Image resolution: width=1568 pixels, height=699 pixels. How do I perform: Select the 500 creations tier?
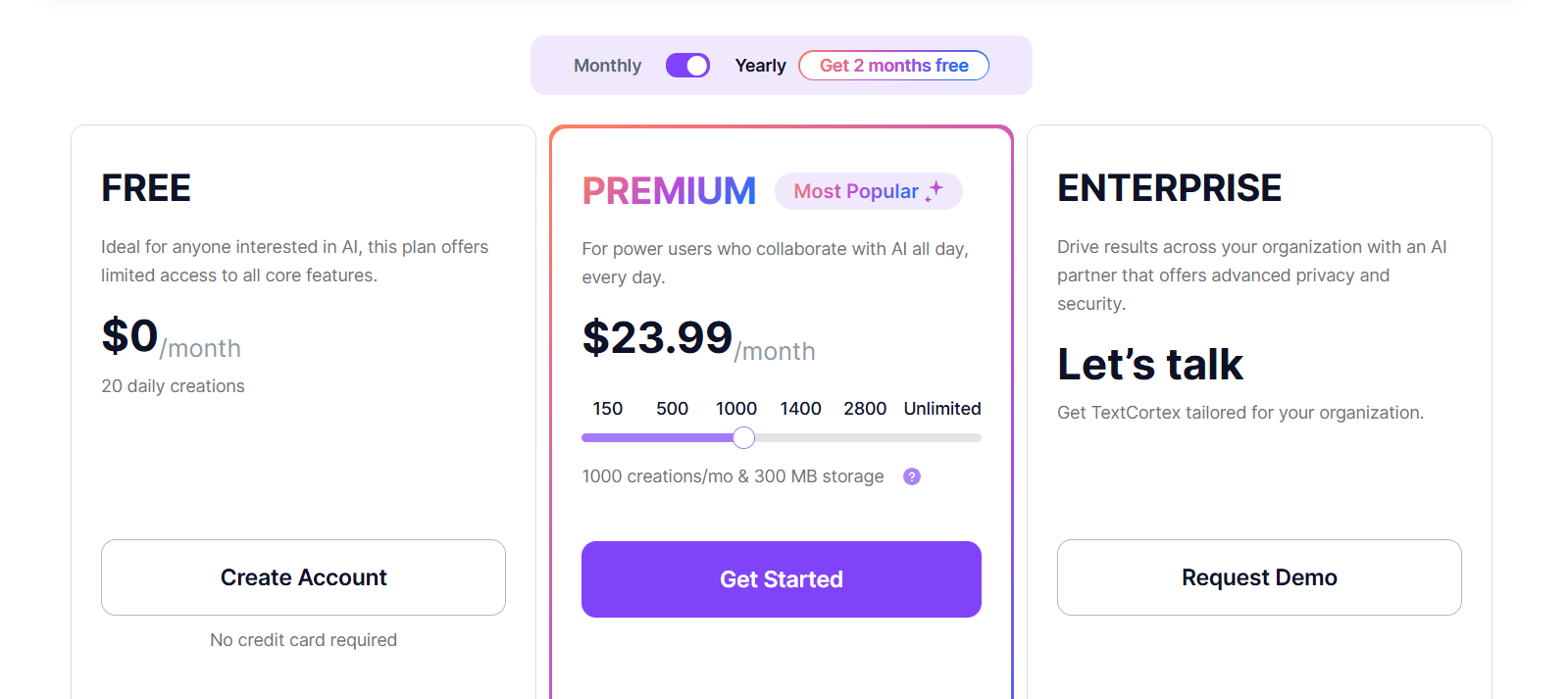click(x=672, y=409)
